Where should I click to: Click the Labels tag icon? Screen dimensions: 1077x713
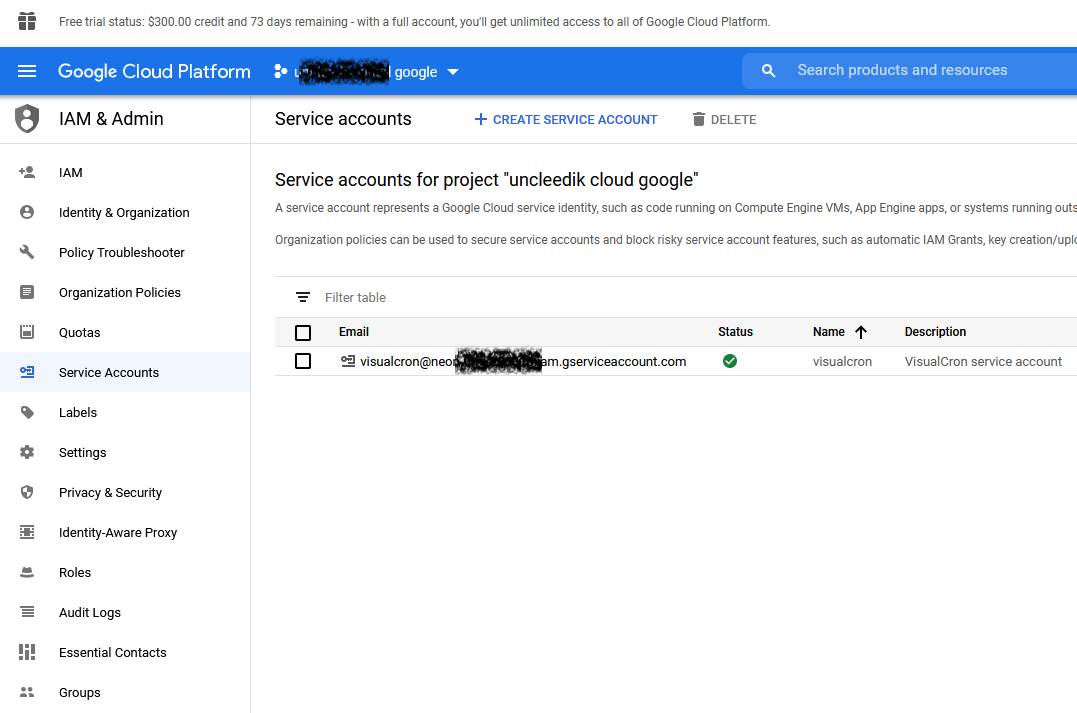pyautogui.click(x=27, y=412)
